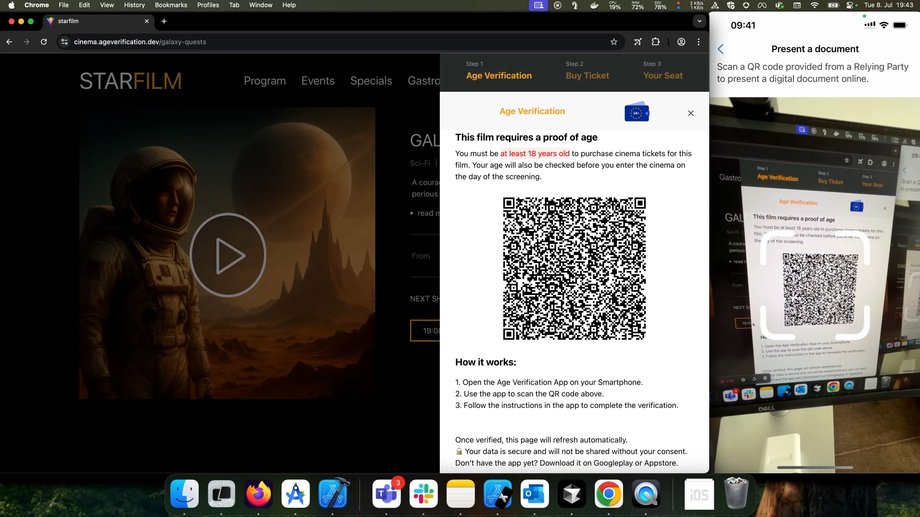Open the Chrome tab search dropdown
This screenshot has width=920, height=517.
pyautogui.click(x=699, y=21)
